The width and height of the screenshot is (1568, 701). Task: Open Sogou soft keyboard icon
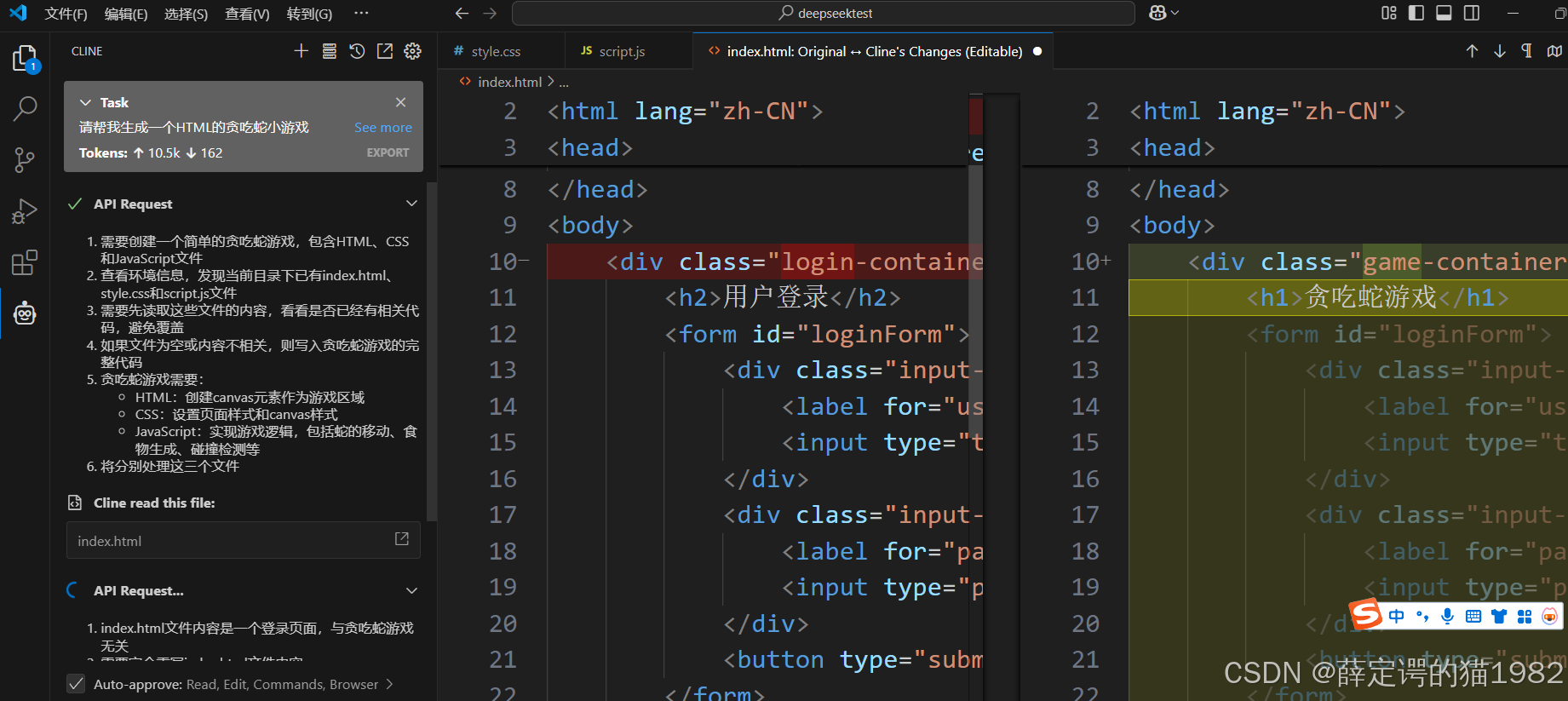1473,616
